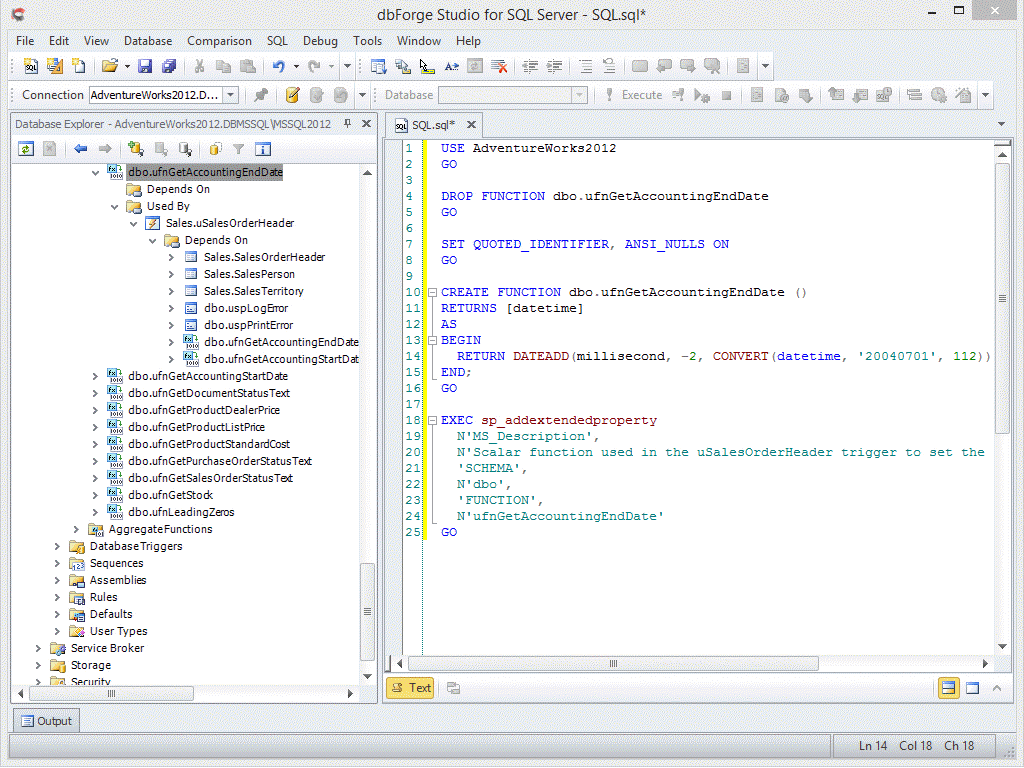Toggle the single-pane view layout button

tap(971, 688)
